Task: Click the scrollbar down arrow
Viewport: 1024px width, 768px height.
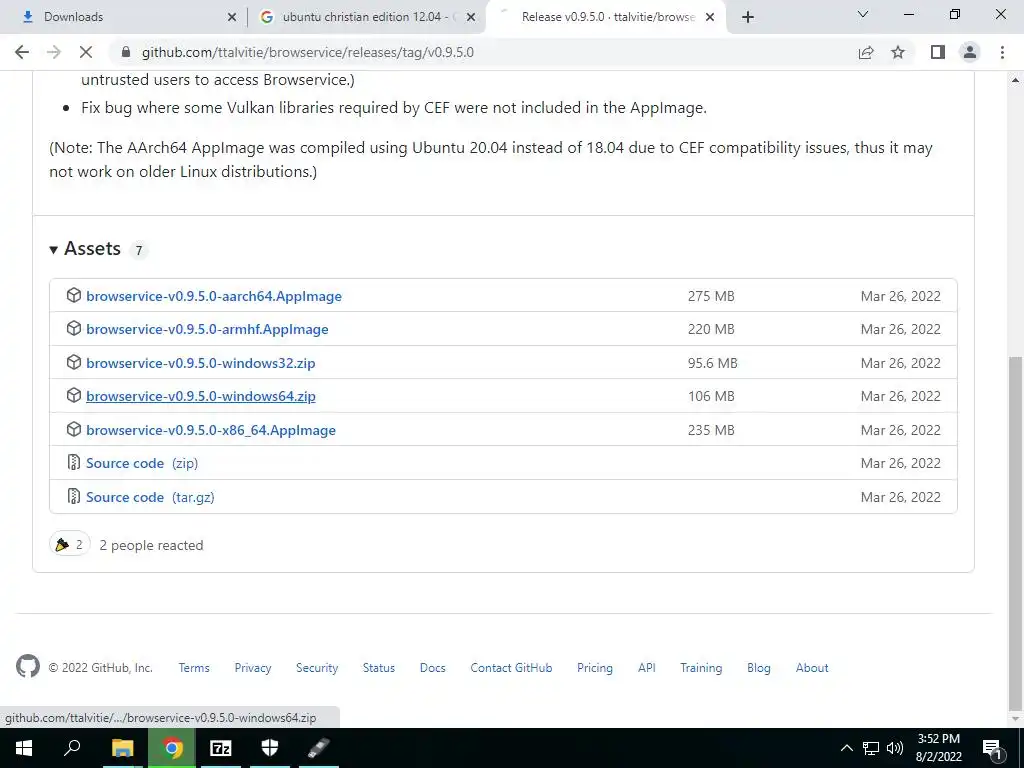Action: [1015, 719]
